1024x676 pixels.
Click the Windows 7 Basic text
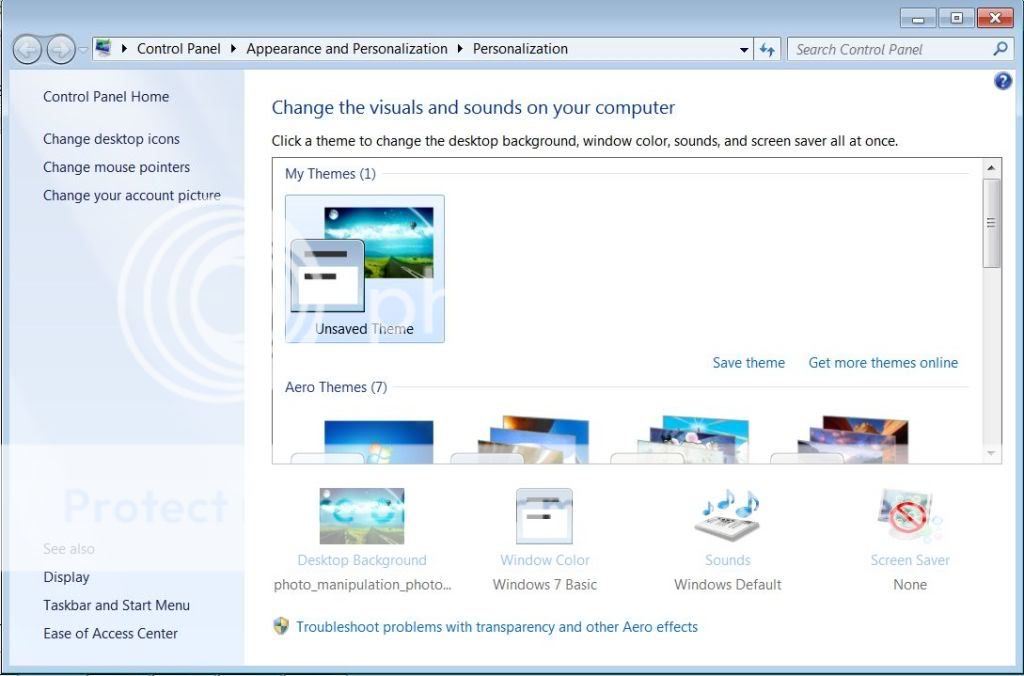coord(545,585)
